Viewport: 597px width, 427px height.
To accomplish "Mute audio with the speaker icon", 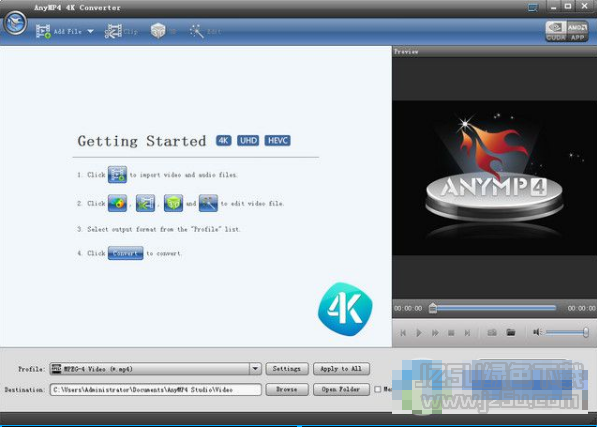I will click(x=537, y=332).
